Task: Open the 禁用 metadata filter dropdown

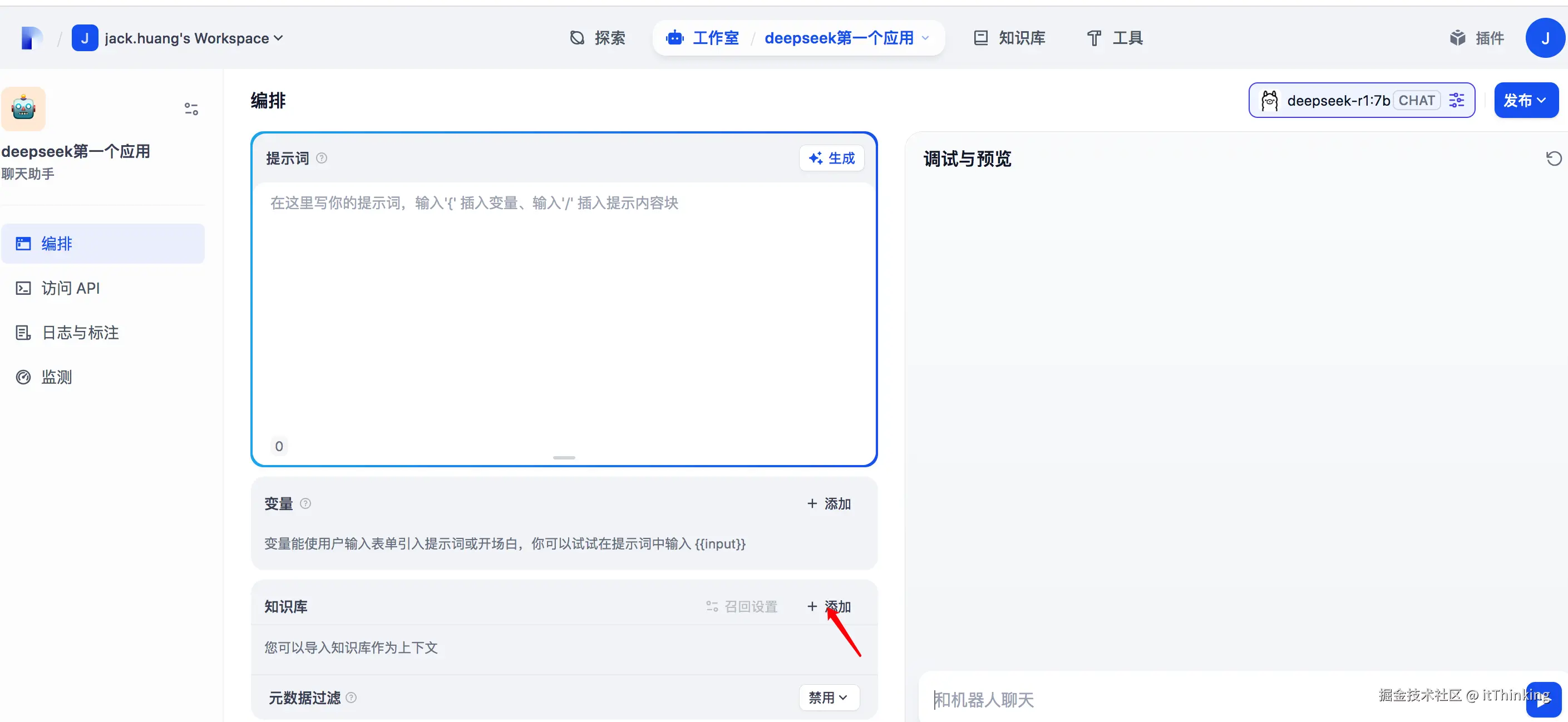Action: pyautogui.click(x=829, y=698)
